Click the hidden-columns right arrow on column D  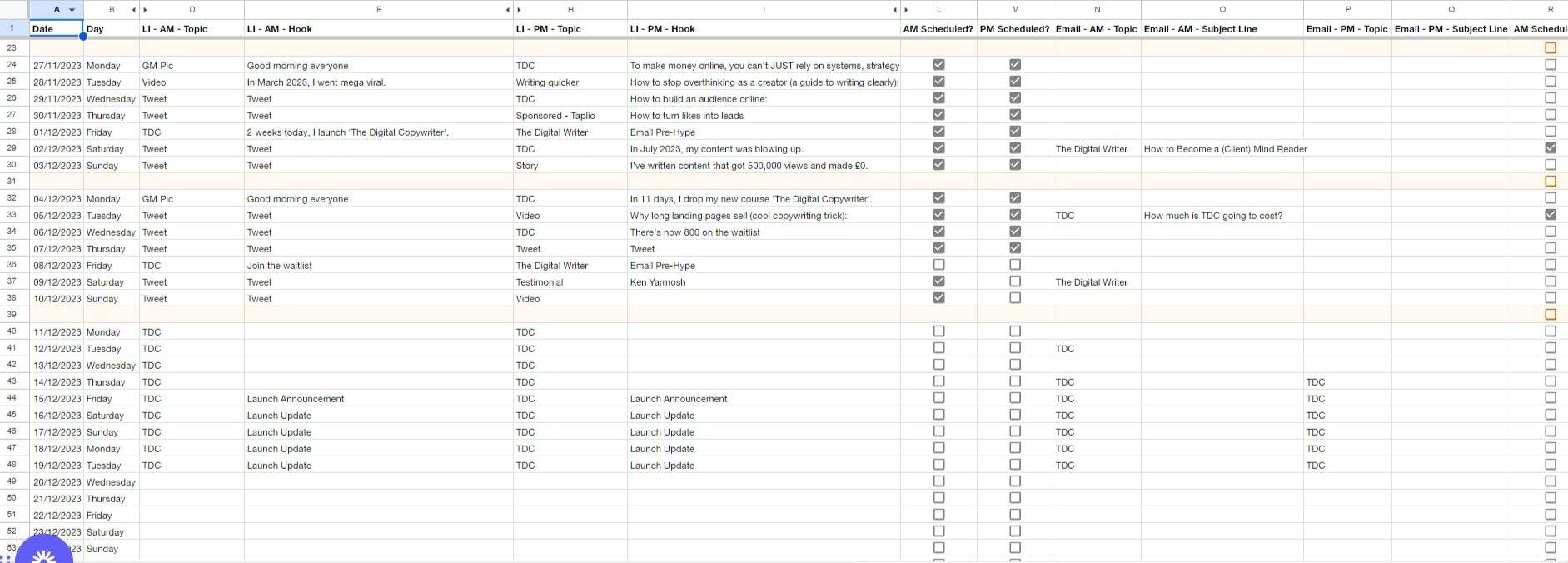tap(146, 10)
